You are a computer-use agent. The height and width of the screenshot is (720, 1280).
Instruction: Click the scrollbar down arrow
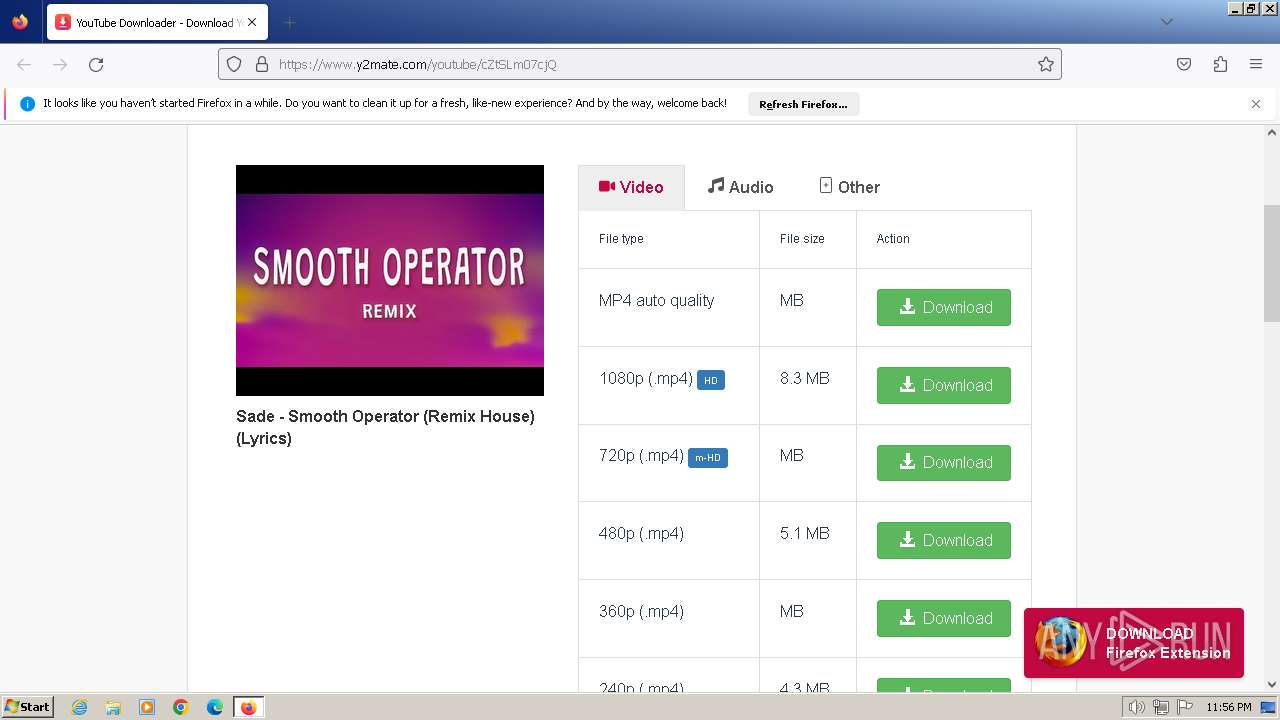click(x=1272, y=685)
